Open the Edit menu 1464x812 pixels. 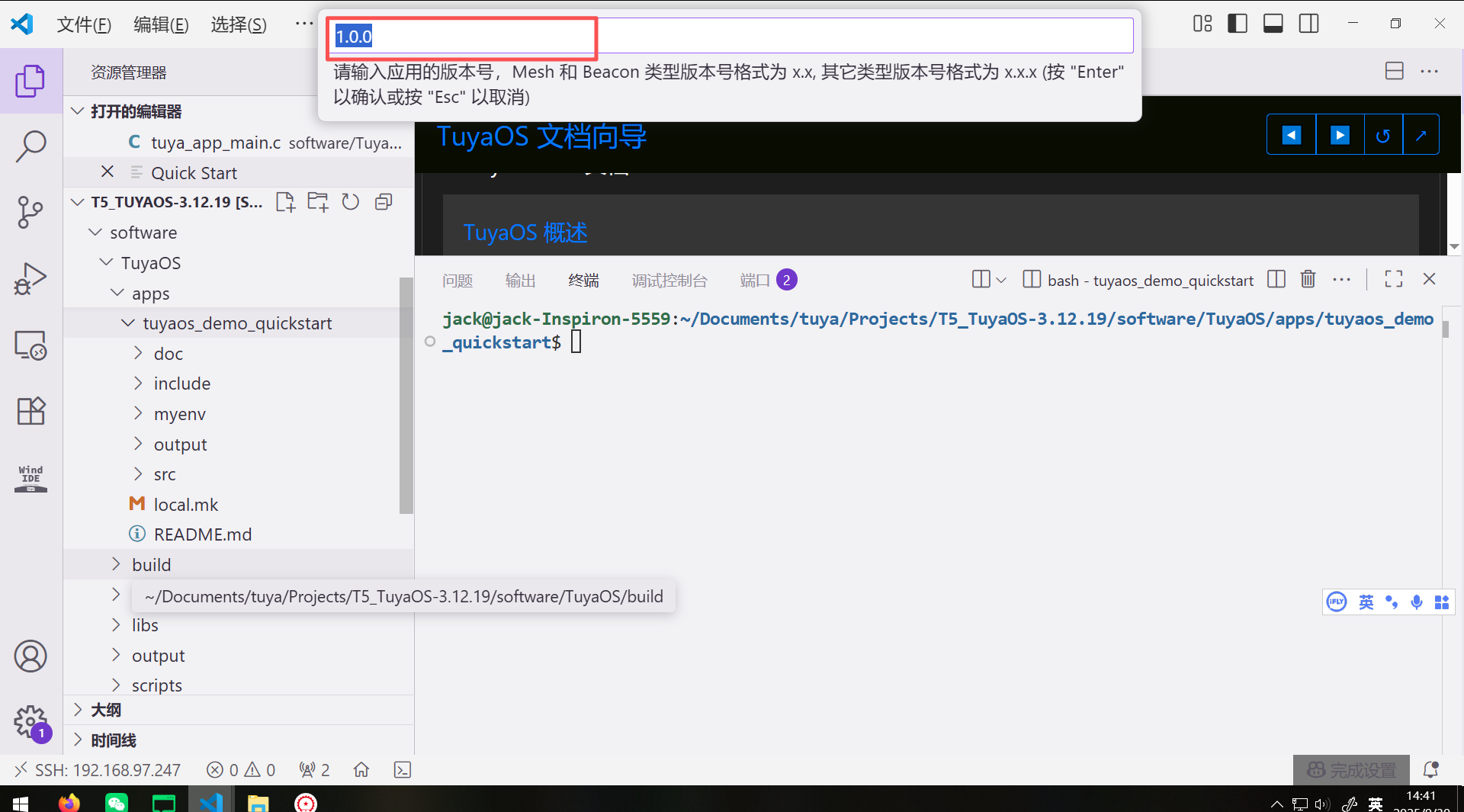coord(161,24)
